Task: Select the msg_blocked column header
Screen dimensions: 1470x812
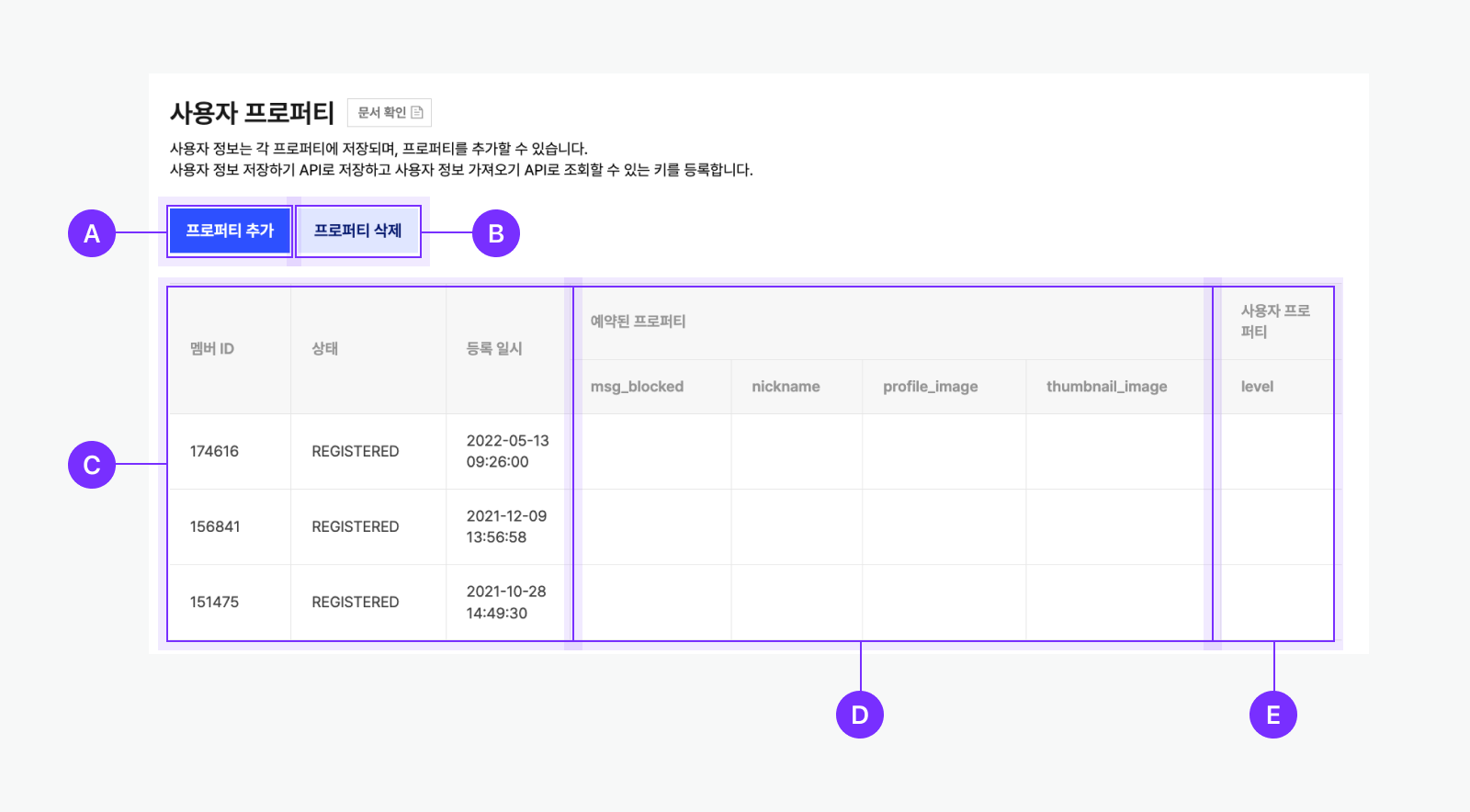Action: pyautogui.click(x=637, y=387)
